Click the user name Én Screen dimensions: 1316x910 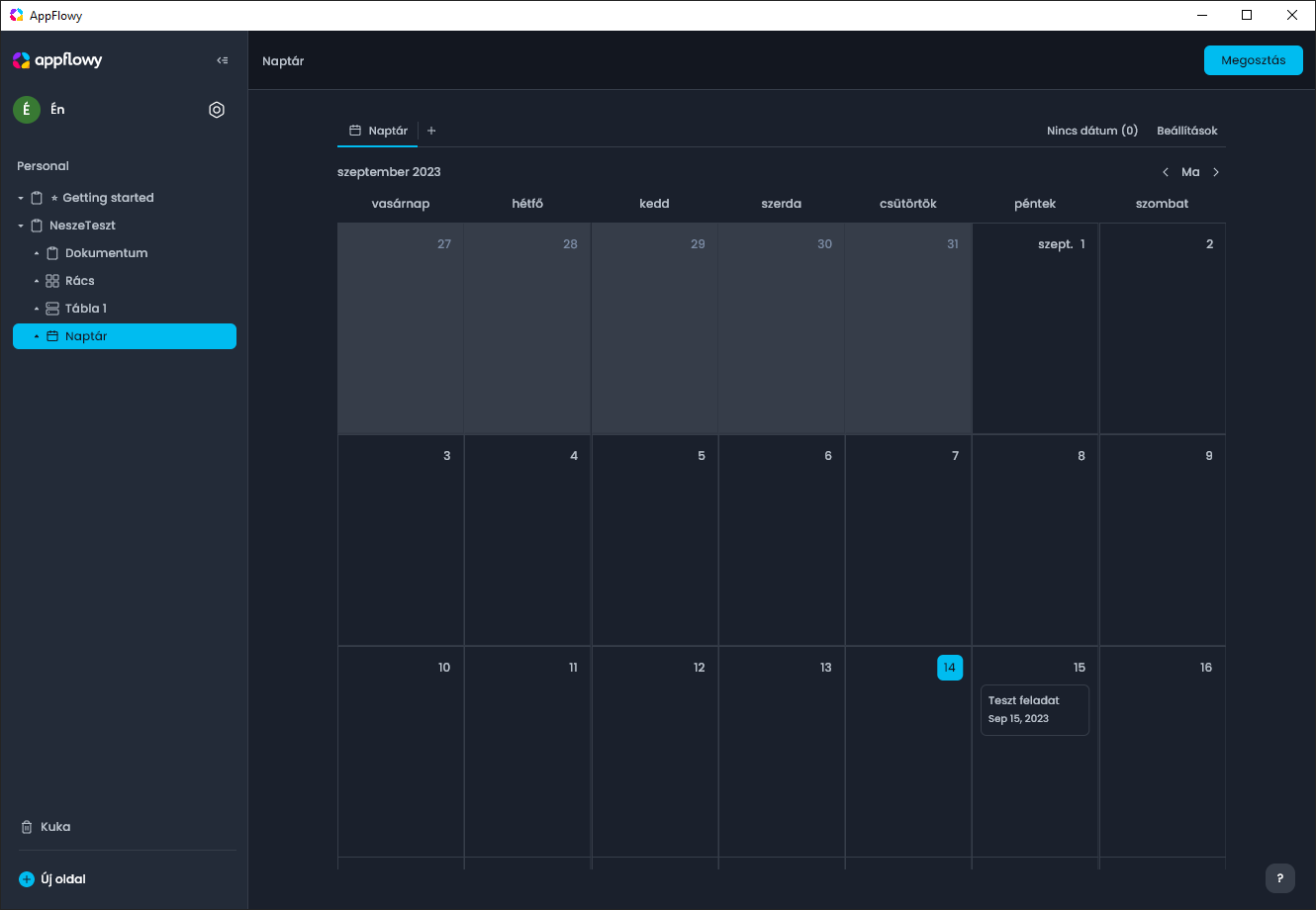57,110
